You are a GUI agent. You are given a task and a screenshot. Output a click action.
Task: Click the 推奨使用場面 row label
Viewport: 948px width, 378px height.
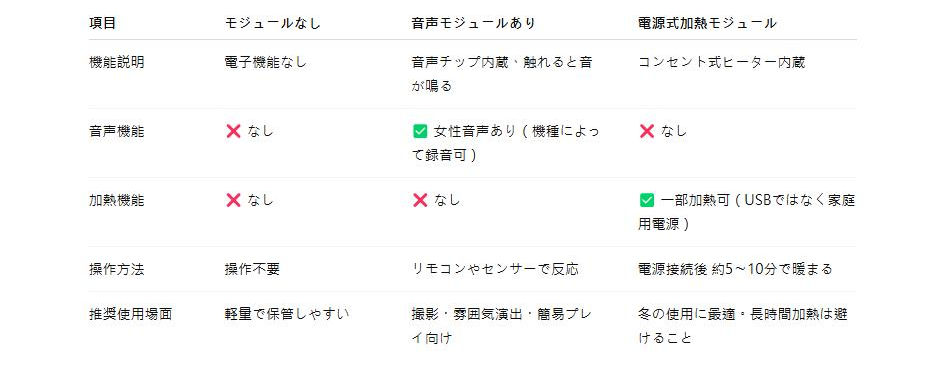pyautogui.click(x=131, y=314)
